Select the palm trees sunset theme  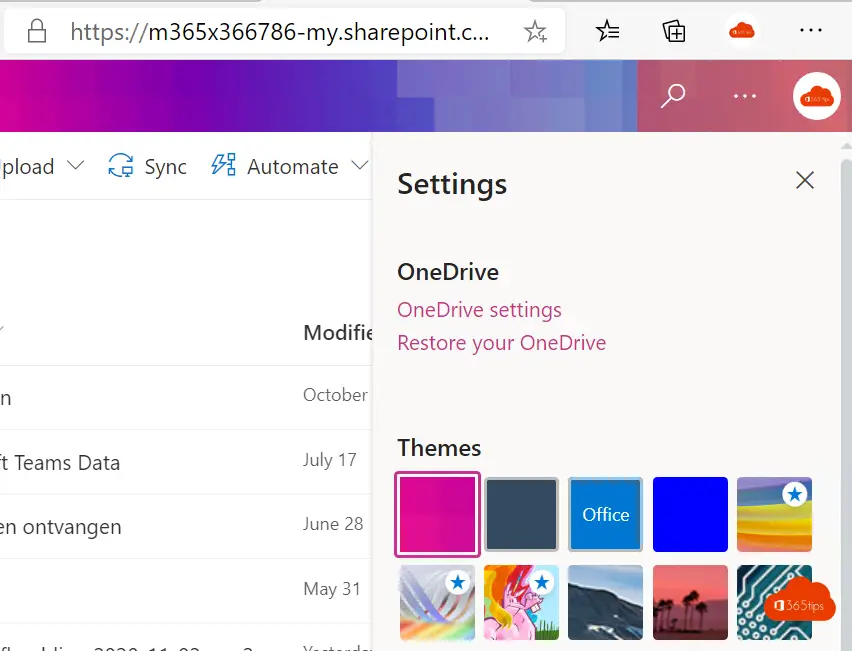690,603
